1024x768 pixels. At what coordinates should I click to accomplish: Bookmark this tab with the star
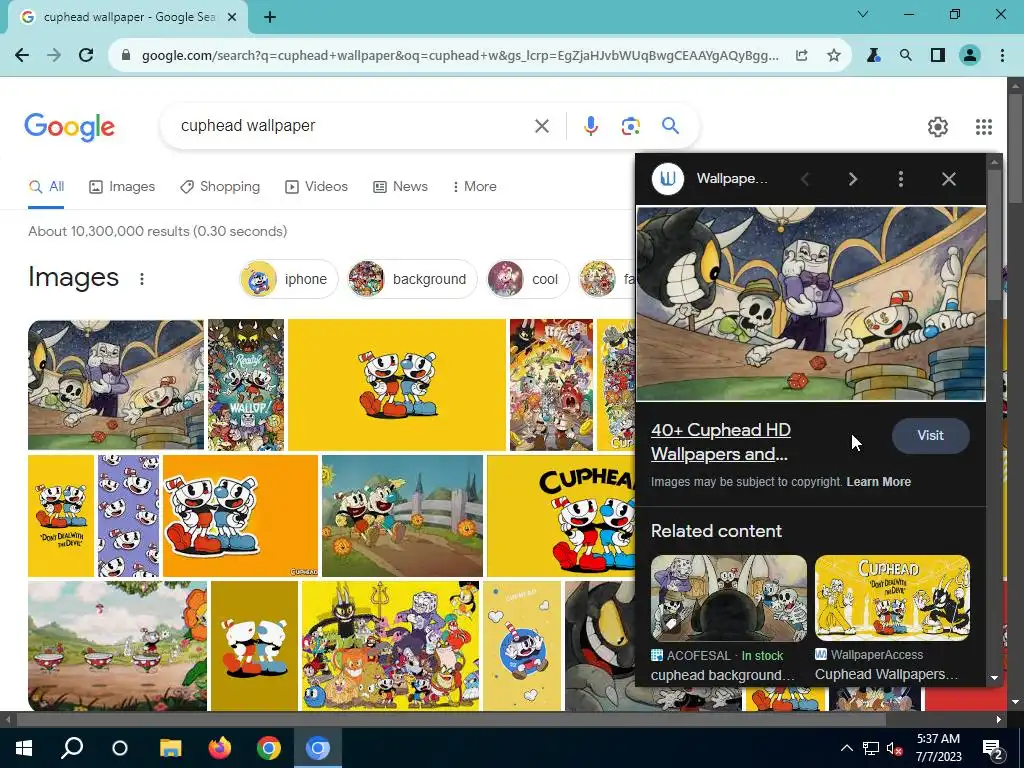(834, 56)
